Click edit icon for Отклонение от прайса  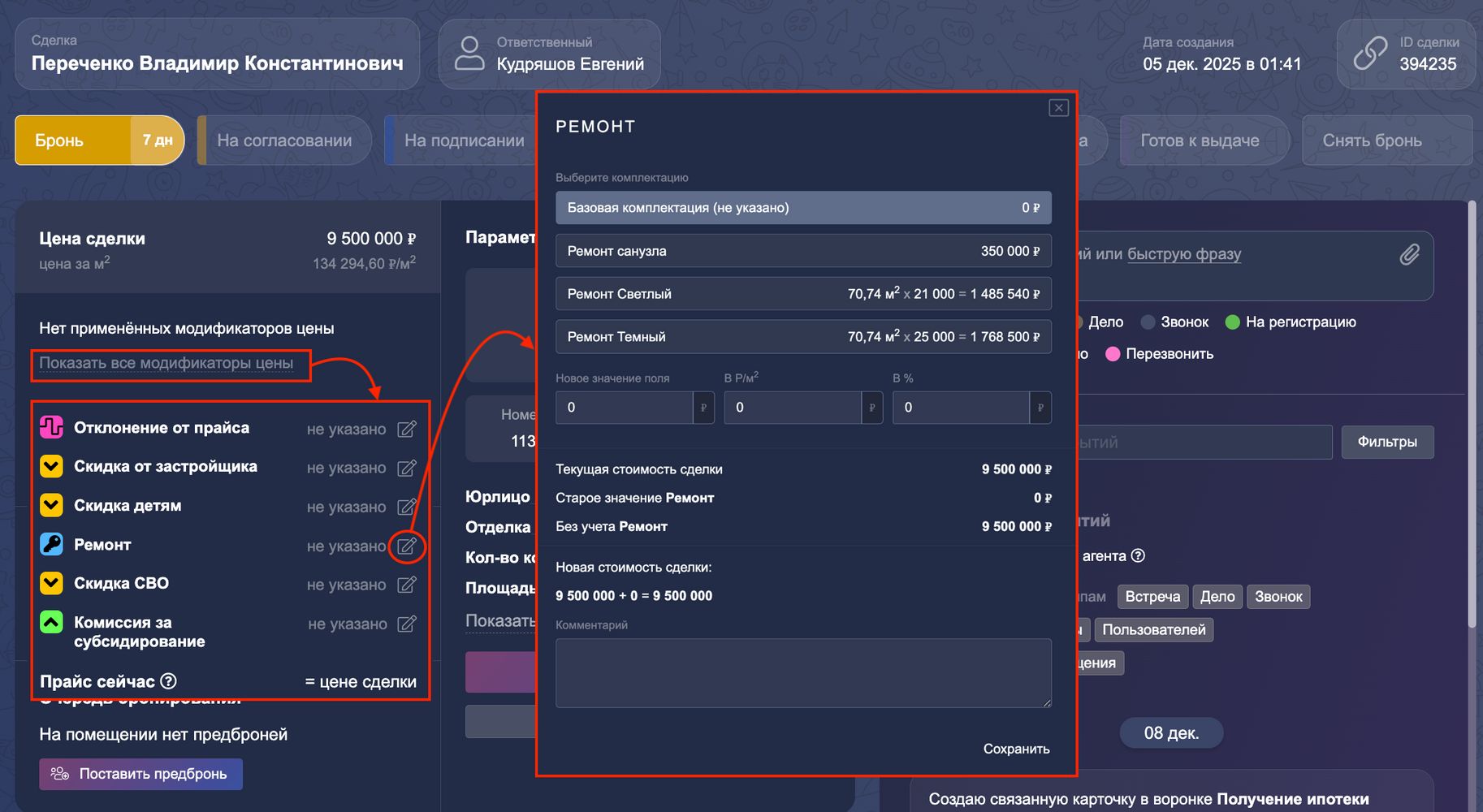tap(407, 430)
